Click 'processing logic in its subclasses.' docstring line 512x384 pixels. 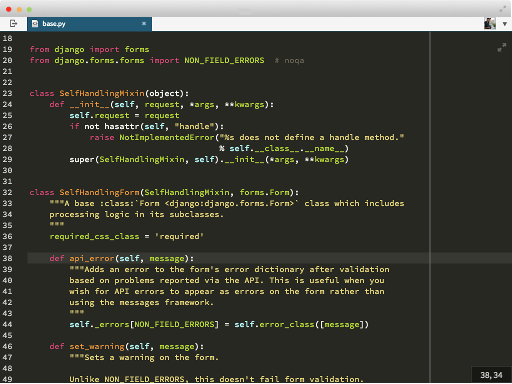click(137, 214)
